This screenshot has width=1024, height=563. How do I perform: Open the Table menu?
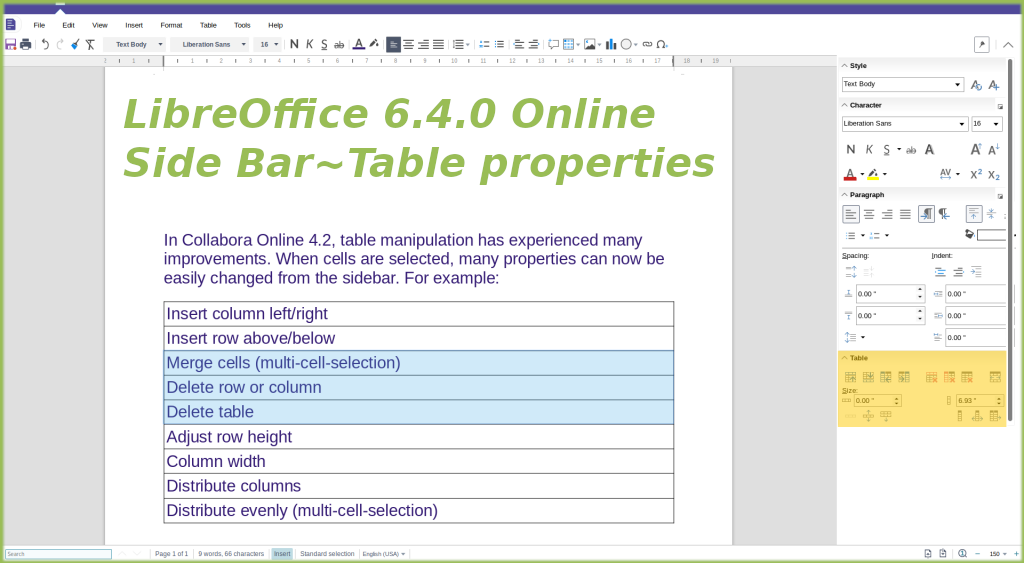click(x=208, y=25)
